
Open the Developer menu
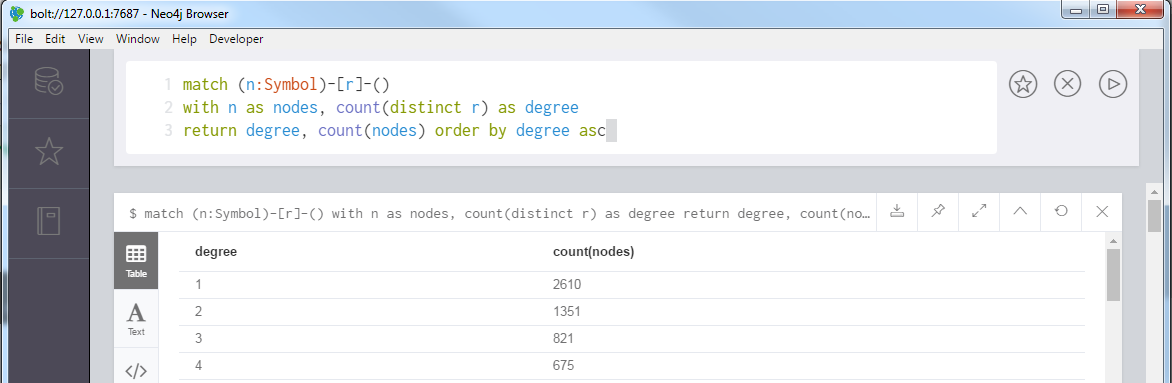point(236,39)
